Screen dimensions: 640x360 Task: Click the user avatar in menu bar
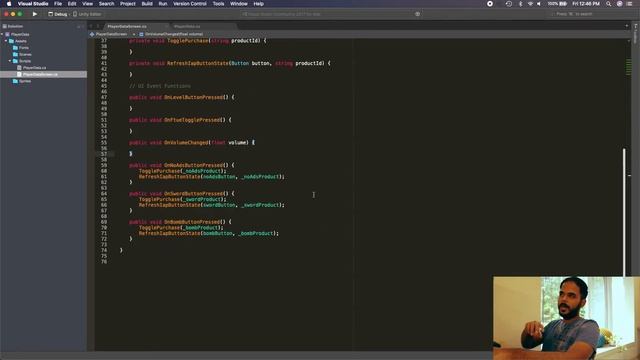coord(619,4)
